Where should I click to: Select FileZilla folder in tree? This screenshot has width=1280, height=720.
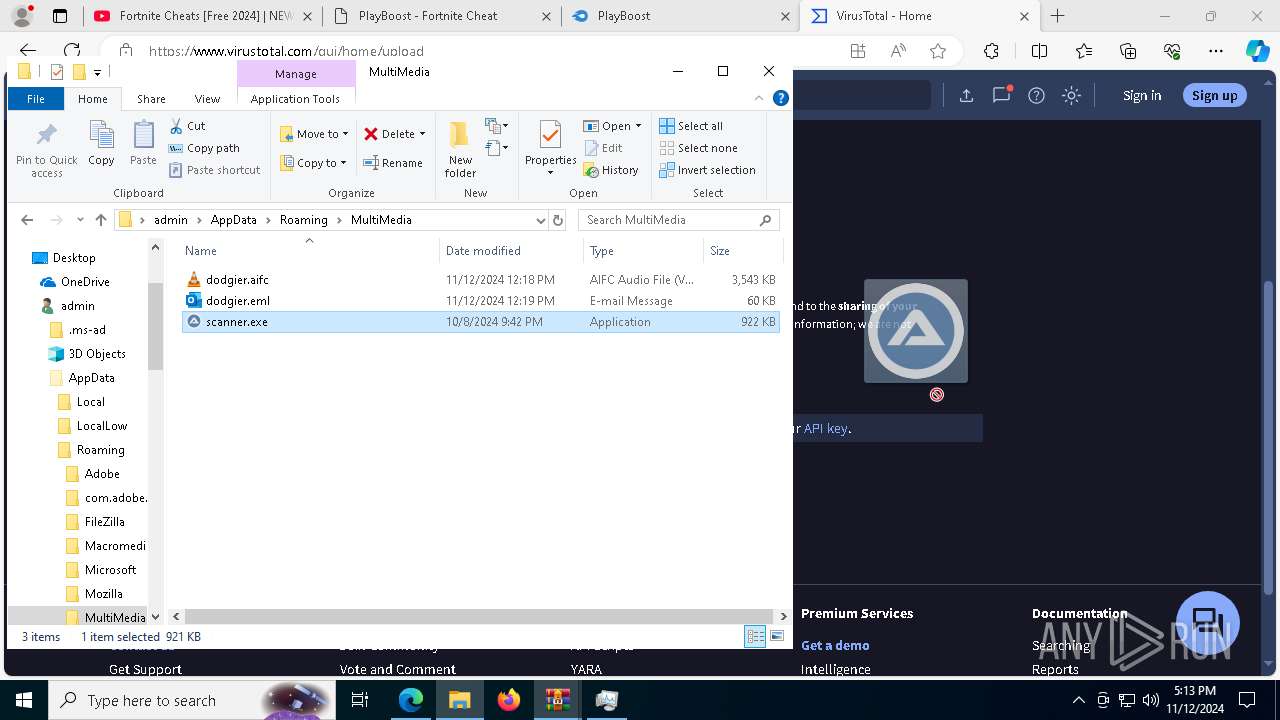click(x=104, y=522)
